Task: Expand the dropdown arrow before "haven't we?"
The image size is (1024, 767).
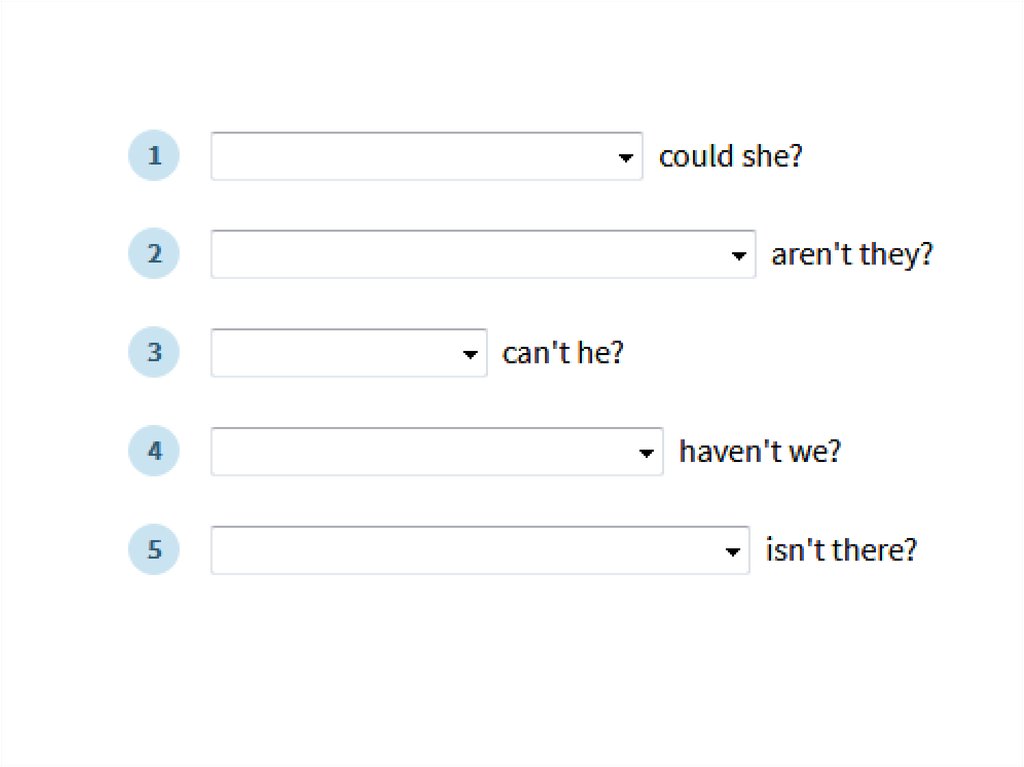Action: [646, 453]
